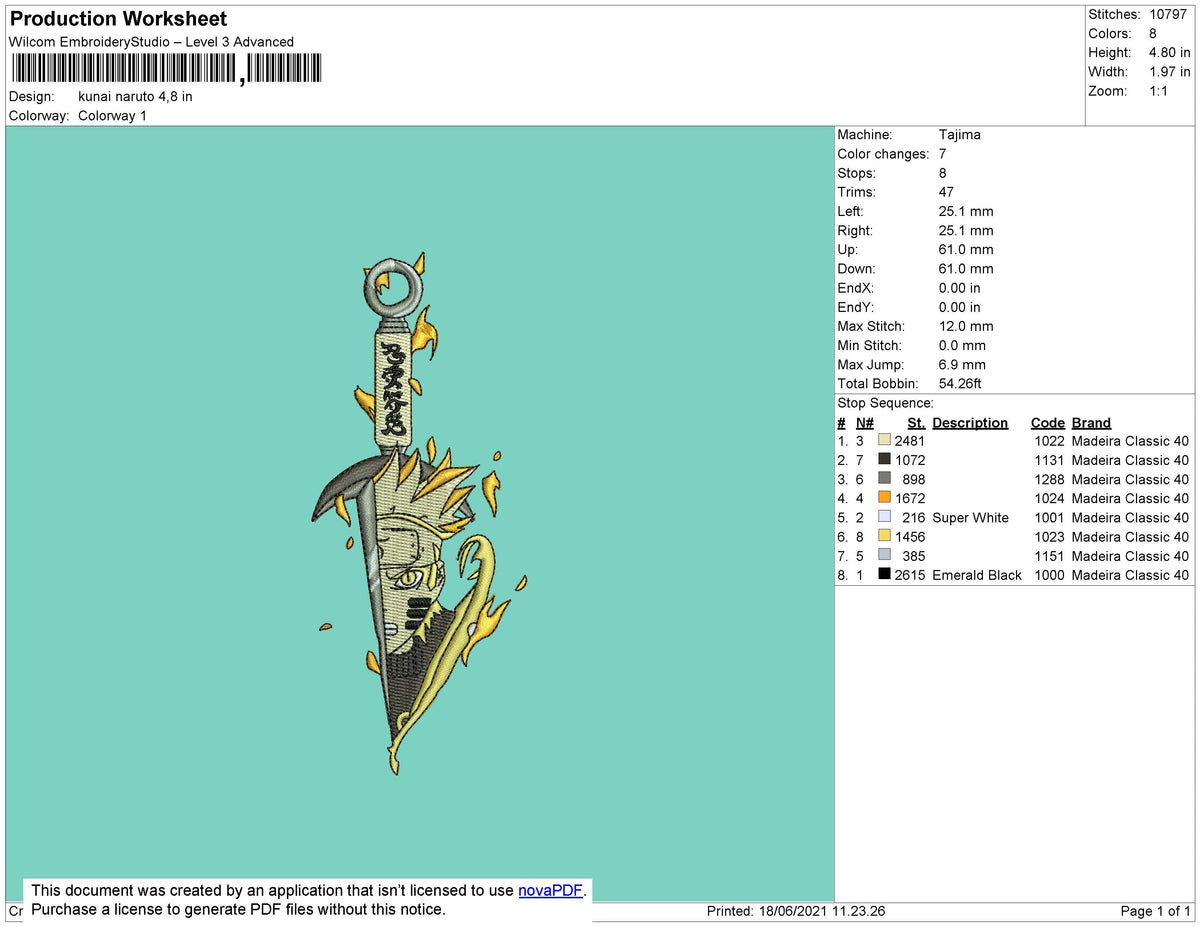The image size is (1200, 927).
Task: Click the Code column header
Action: 1048,423
